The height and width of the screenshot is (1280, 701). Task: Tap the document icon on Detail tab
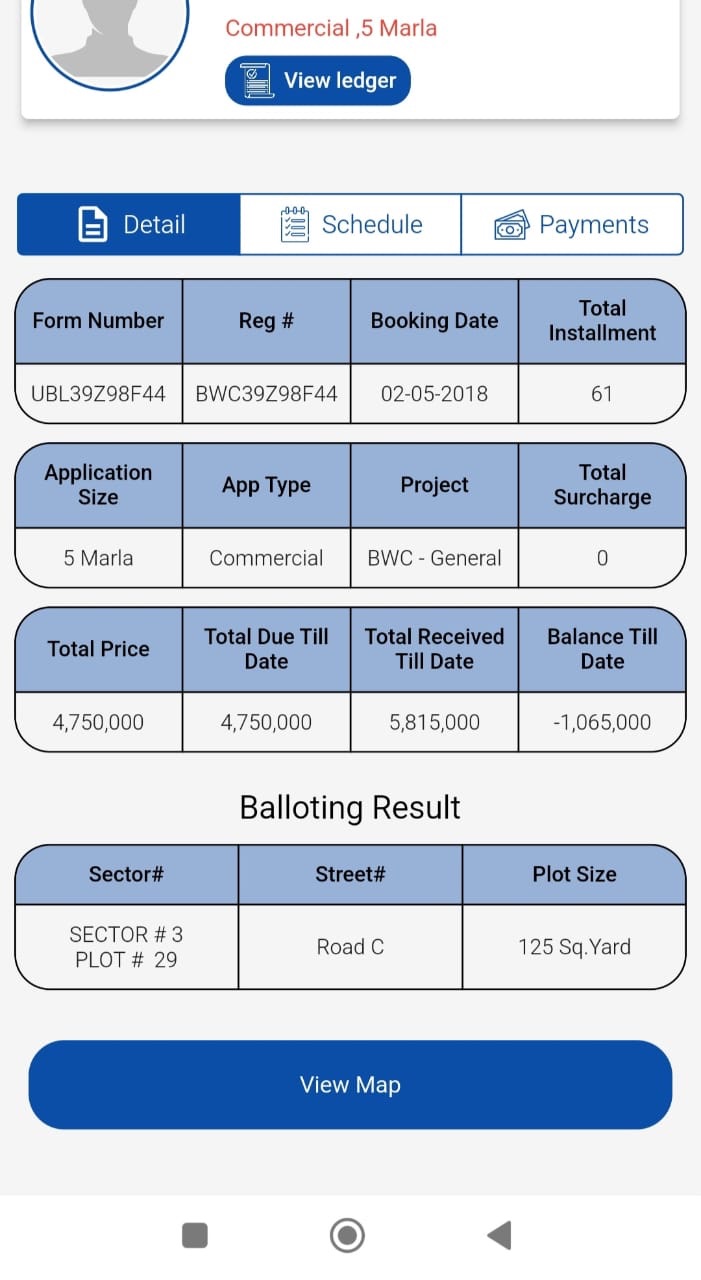click(x=93, y=224)
